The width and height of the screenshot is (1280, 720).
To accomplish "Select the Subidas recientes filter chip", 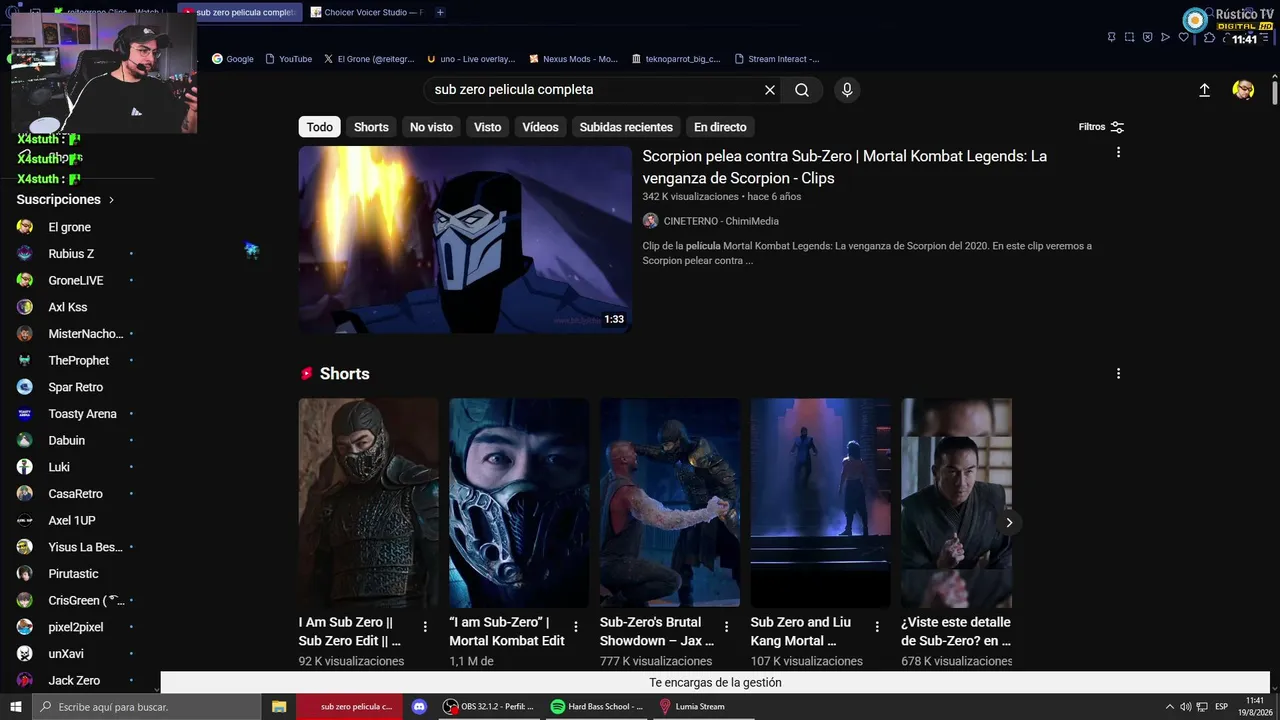I will pos(626,127).
